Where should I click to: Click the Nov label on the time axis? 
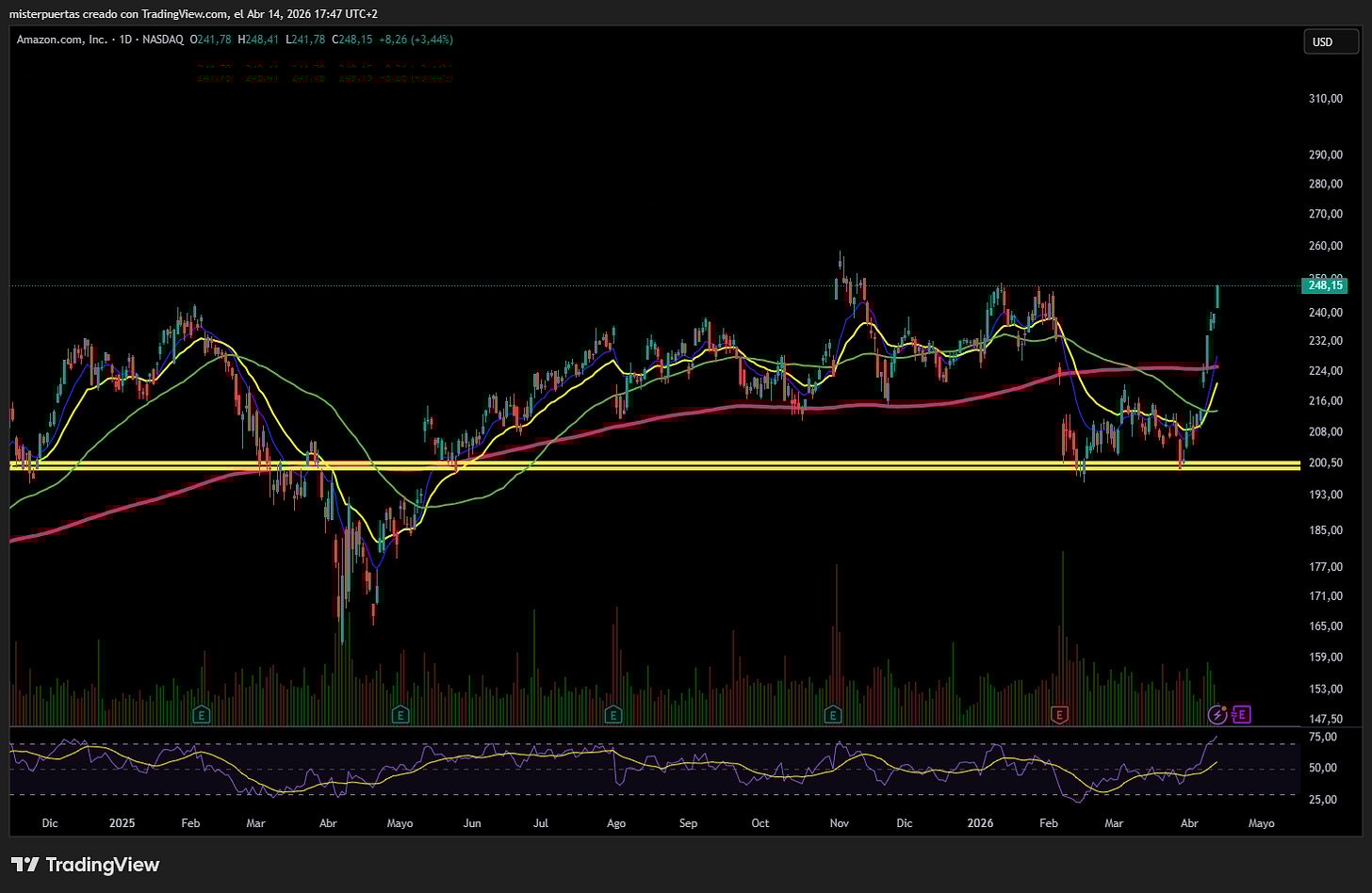(840, 823)
